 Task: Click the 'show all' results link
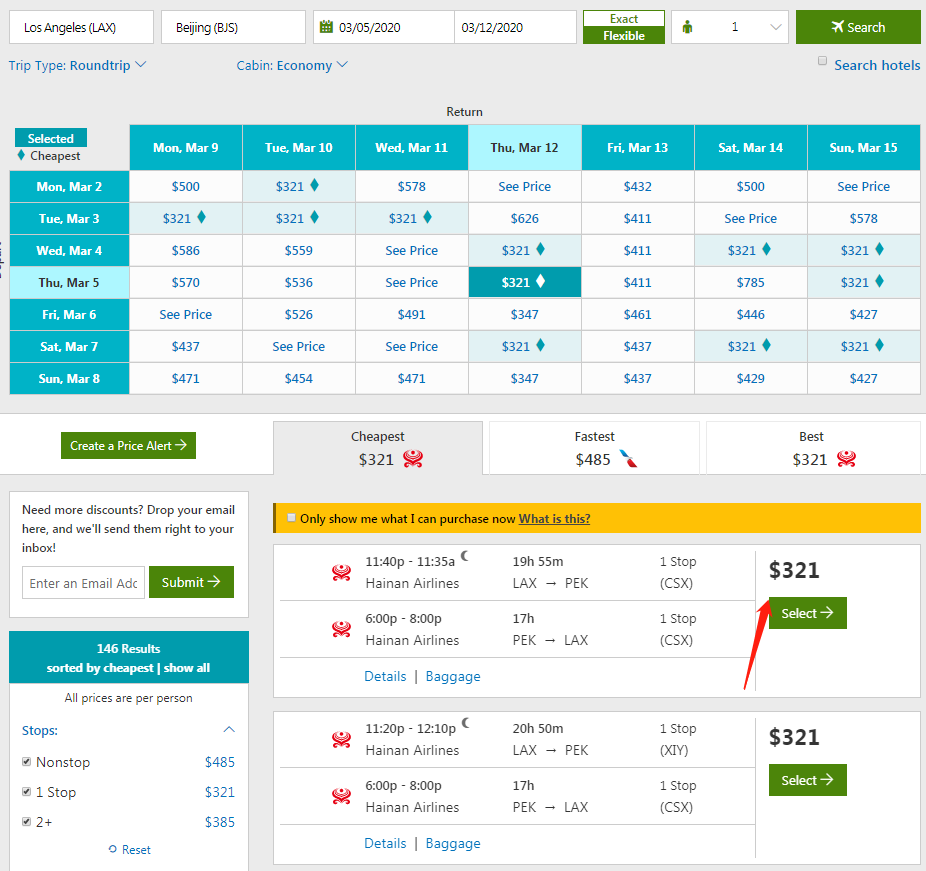[187, 668]
